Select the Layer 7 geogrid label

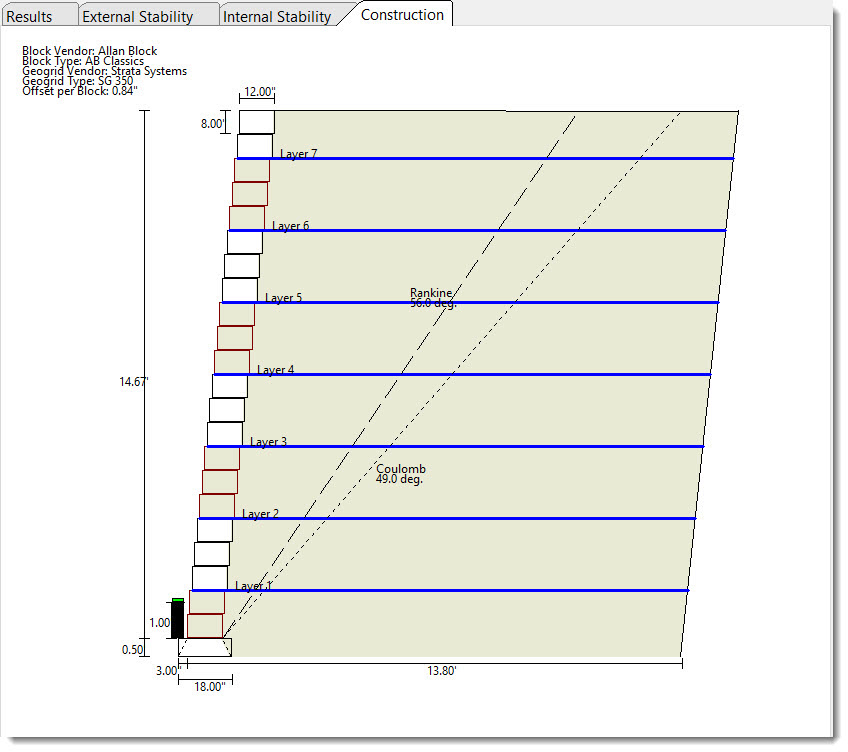click(x=298, y=154)
